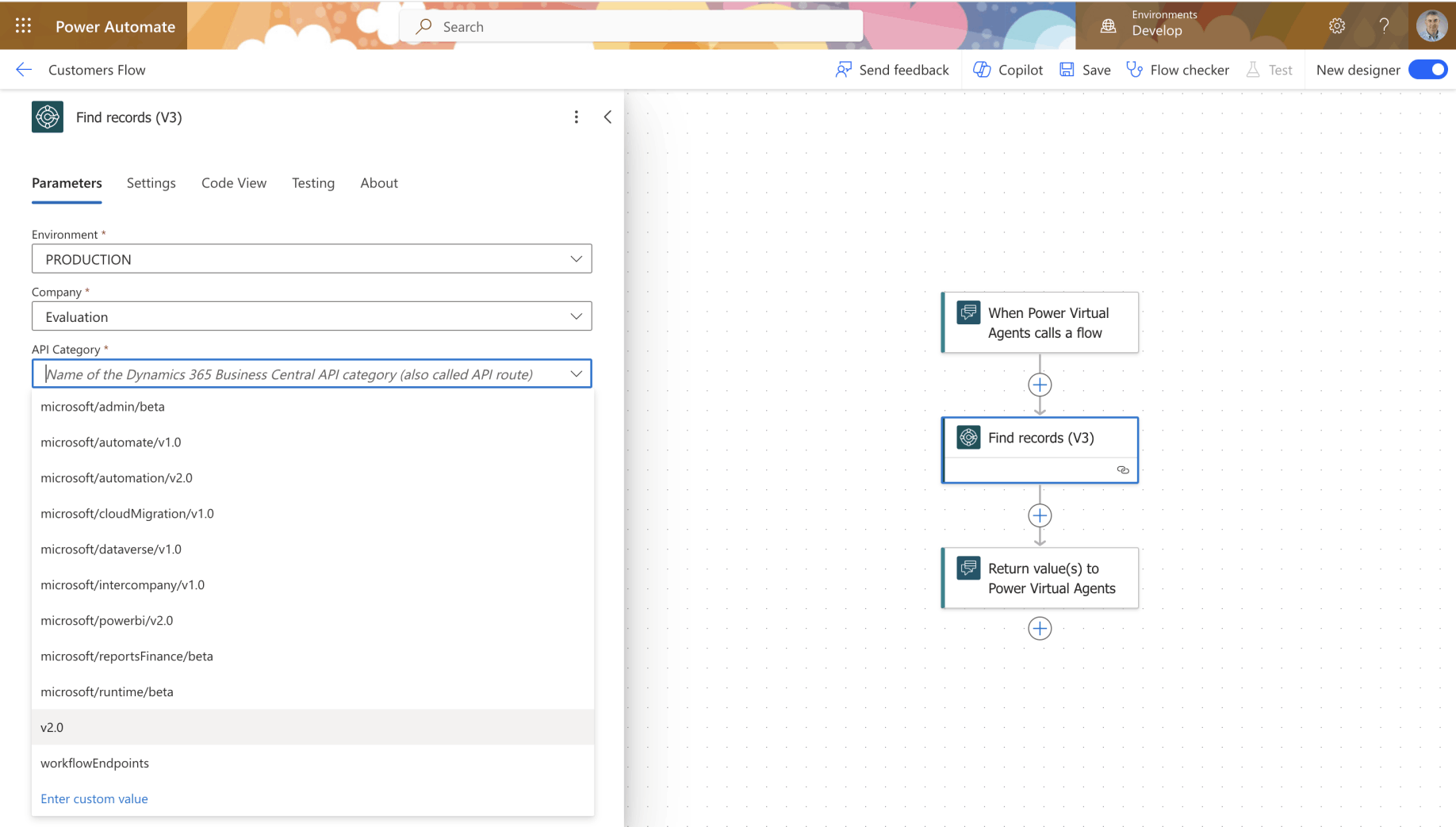The height and width of the screenshot is (827, 1456).
Task: Click the search magnifier icon
Action: 424,26
